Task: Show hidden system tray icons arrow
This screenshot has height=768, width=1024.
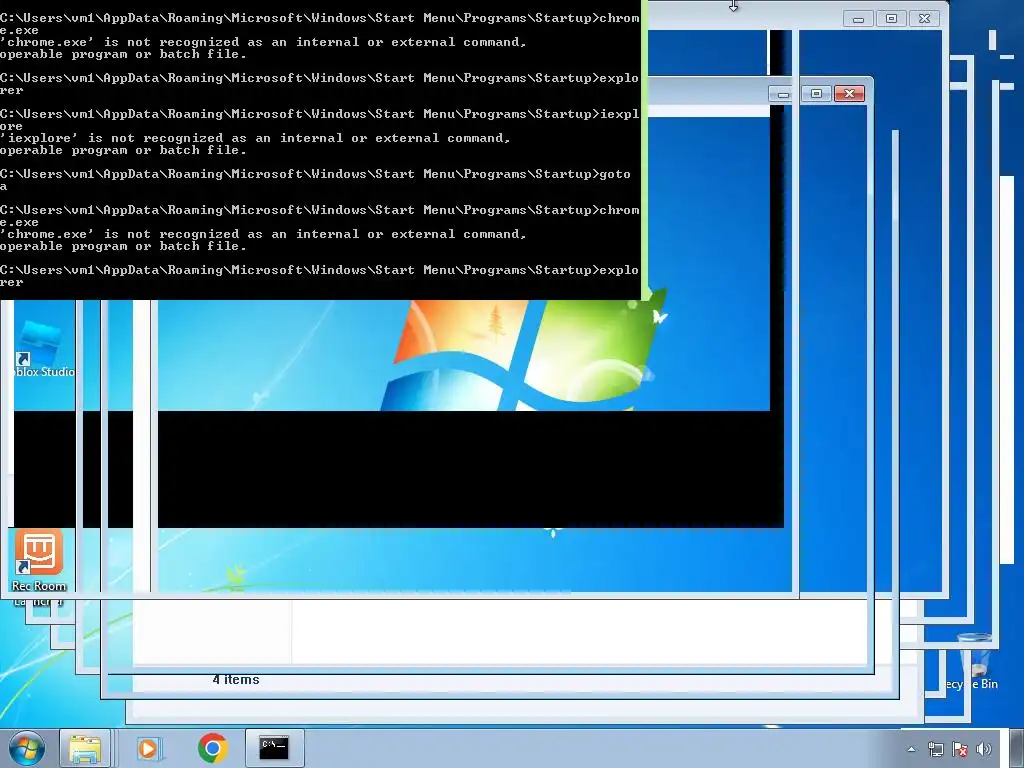Action: pos(911,750)
